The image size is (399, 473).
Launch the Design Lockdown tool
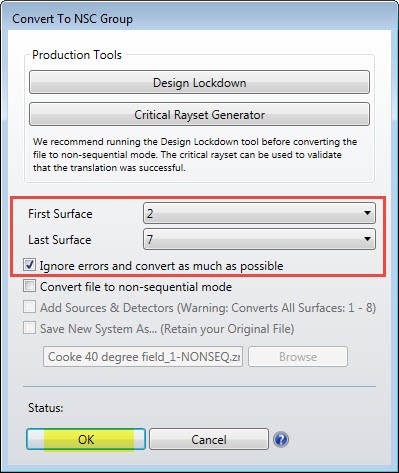coord(199,82)
